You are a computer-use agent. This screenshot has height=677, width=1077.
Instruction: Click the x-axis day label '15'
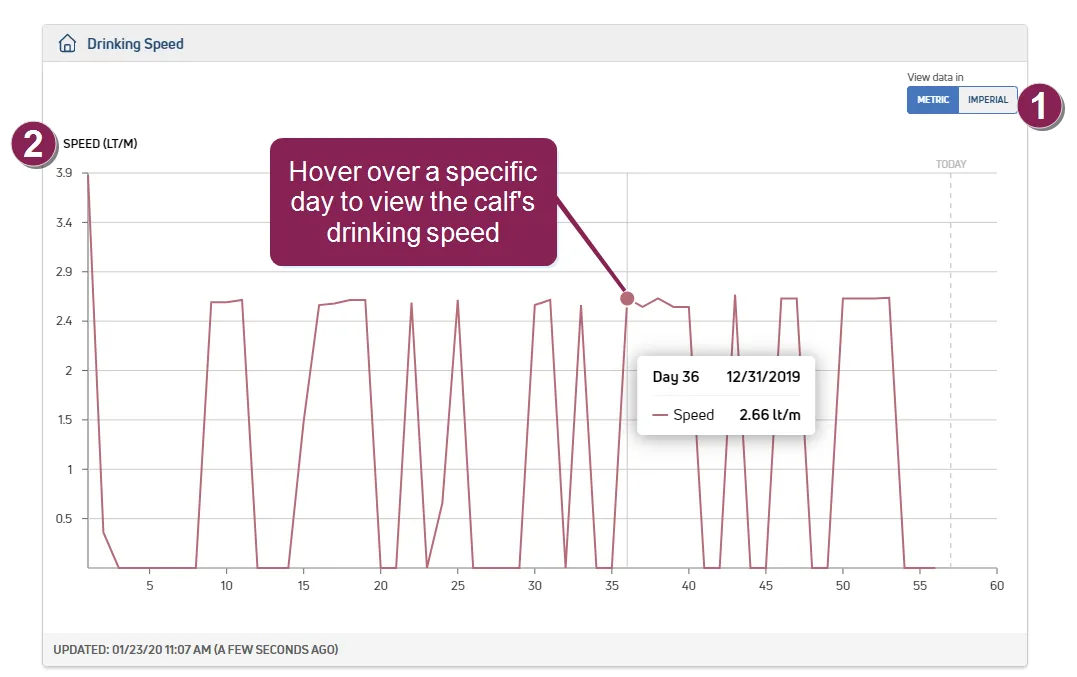pyautogui.click(x=304, y=586)
